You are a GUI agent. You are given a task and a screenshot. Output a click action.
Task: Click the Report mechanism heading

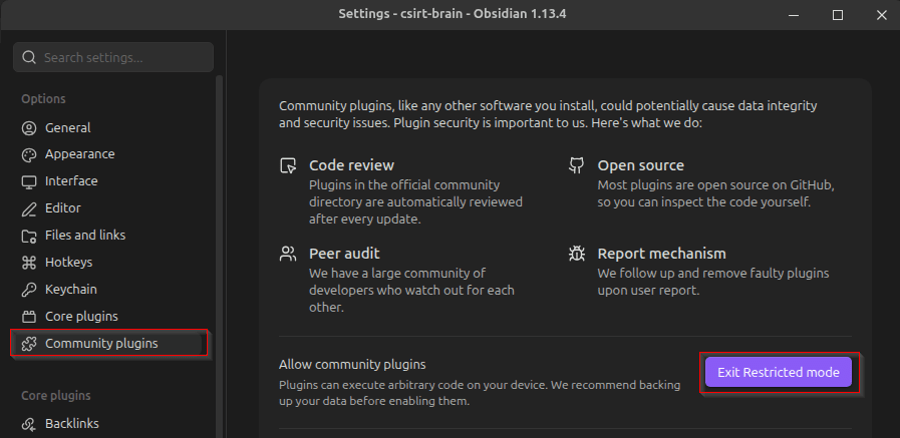[662, 253]
